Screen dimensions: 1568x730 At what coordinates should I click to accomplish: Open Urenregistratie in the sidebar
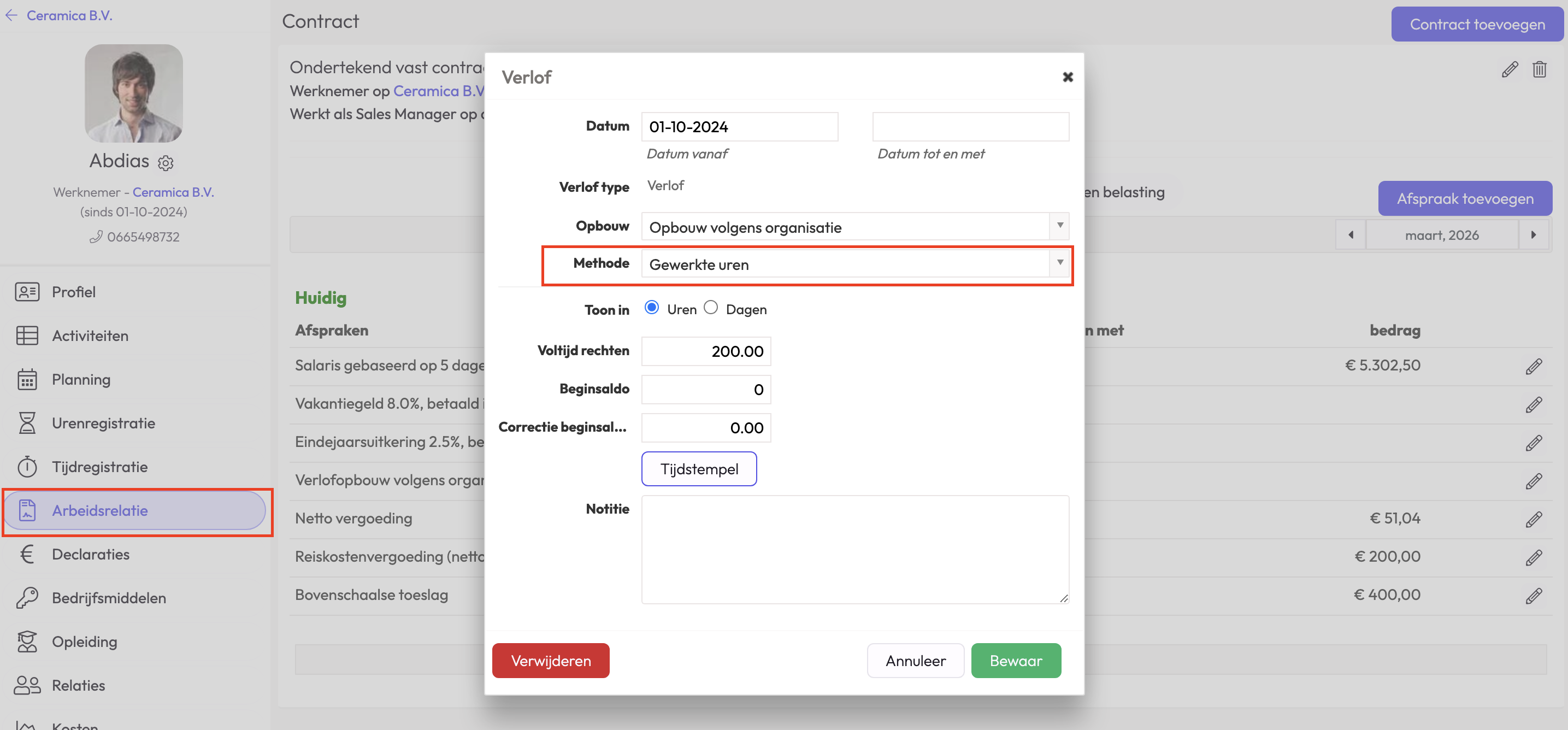pyautogui.click(x=103, y=423)
